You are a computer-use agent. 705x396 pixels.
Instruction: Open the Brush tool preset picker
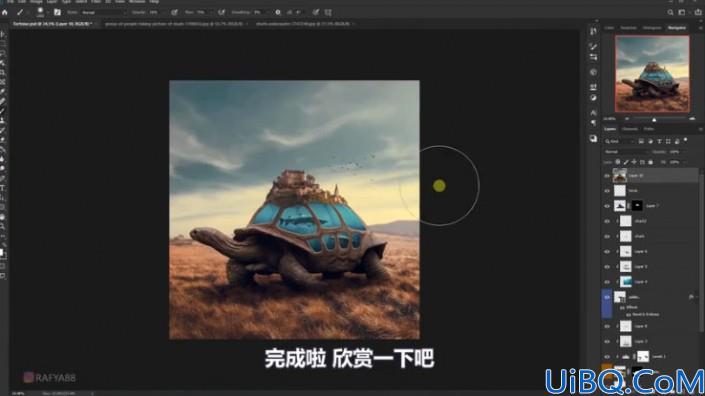[x=20, y=13]
